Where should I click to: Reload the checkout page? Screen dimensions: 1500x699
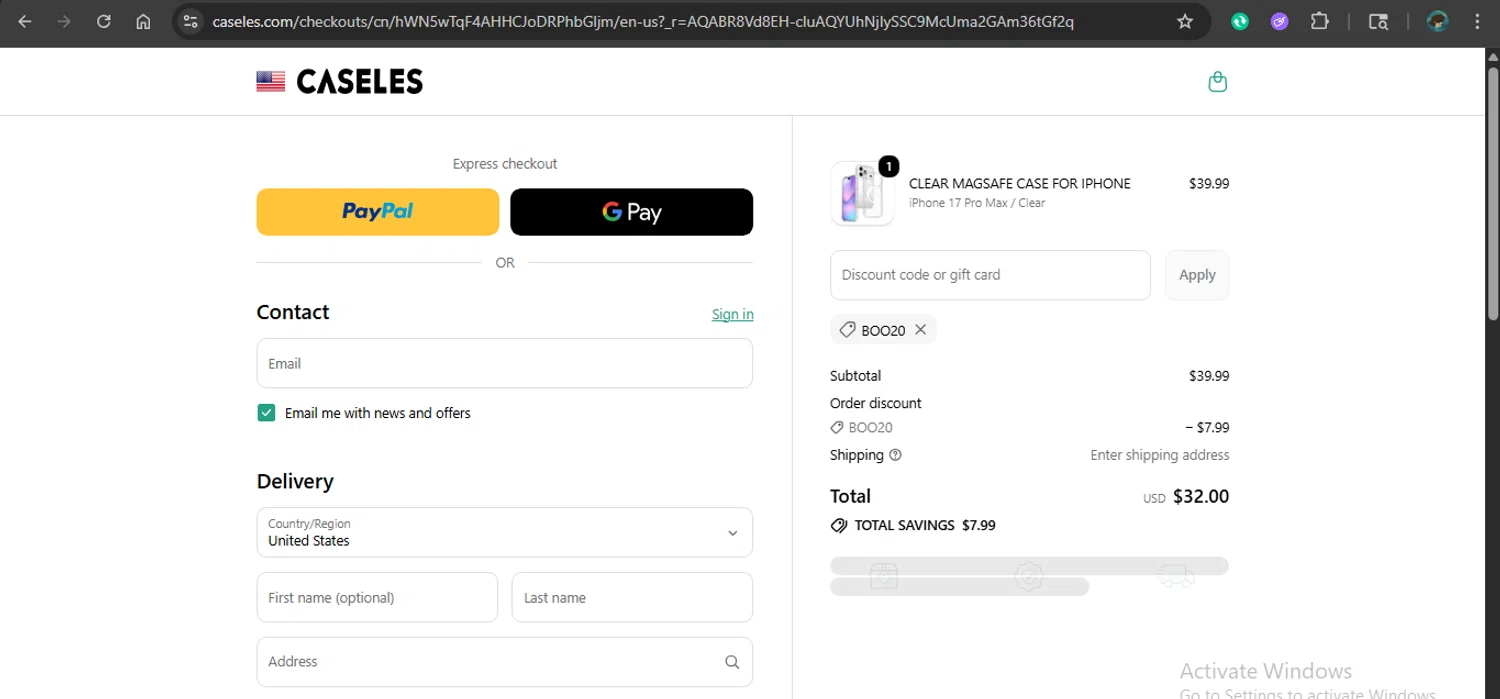104,21
